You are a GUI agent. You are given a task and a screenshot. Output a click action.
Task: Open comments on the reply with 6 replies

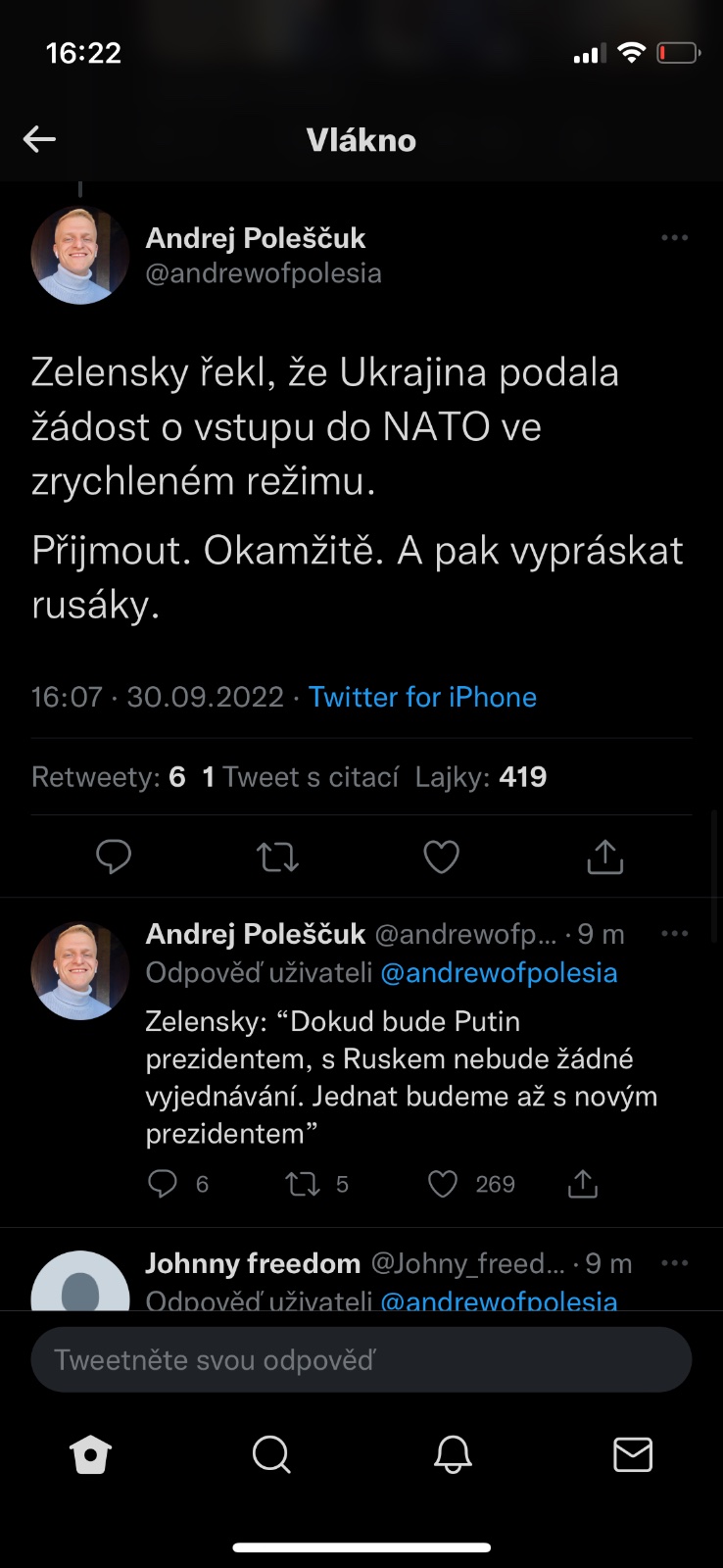(163, 1184)
